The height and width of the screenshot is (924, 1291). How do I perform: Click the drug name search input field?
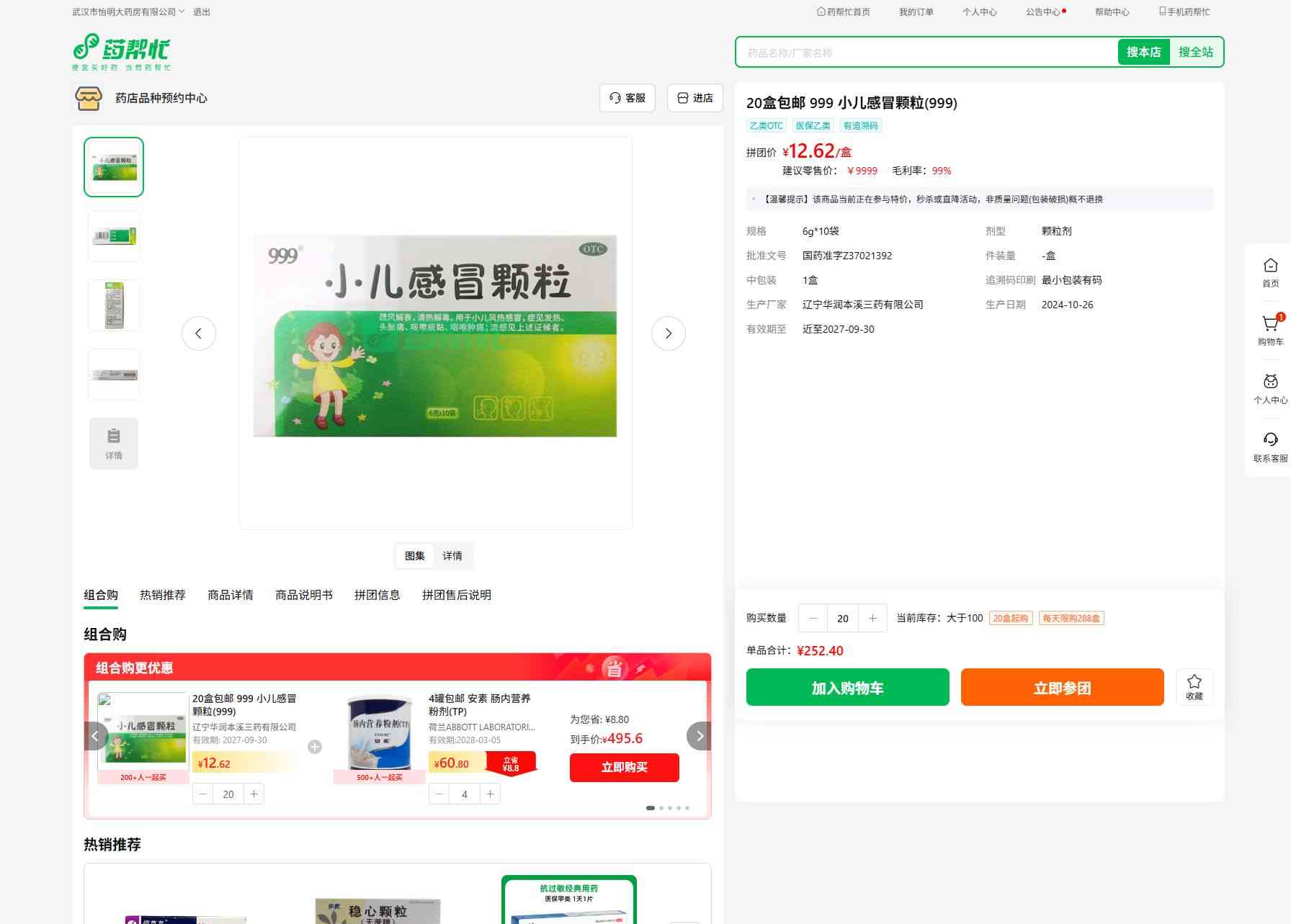pyautogui.click(x=926, y=53)
